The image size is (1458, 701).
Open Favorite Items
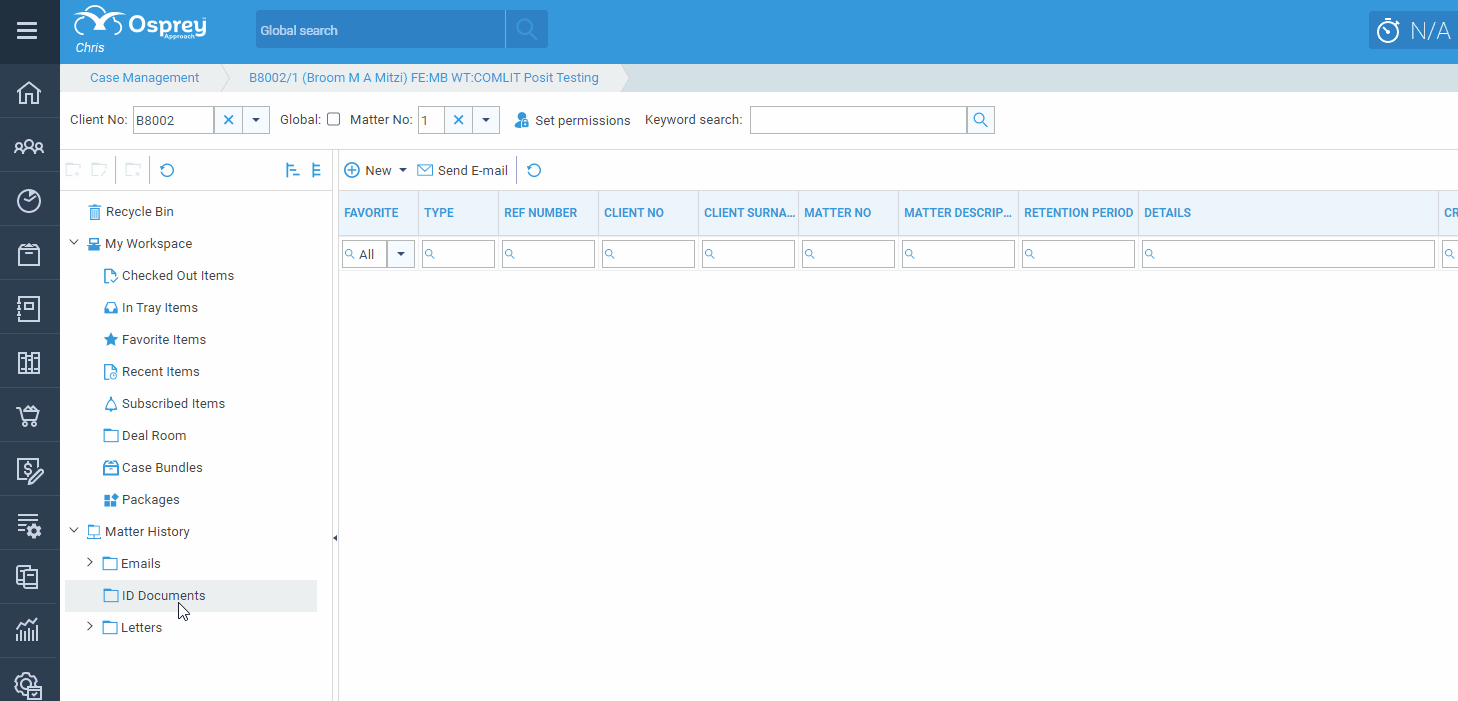tap(155, 339)
